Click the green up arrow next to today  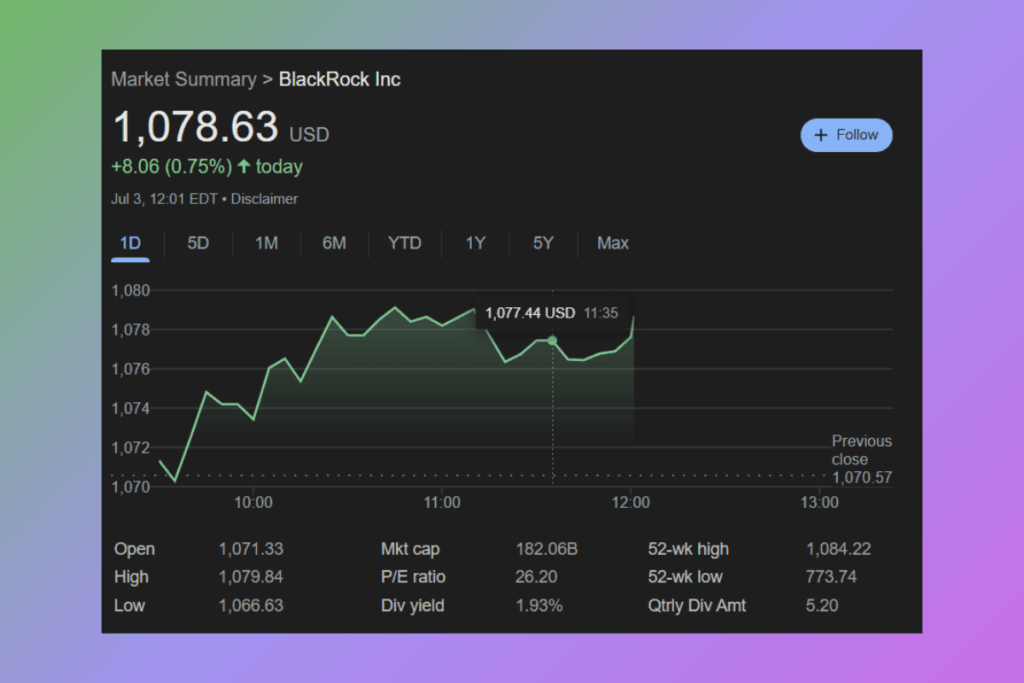243,167
